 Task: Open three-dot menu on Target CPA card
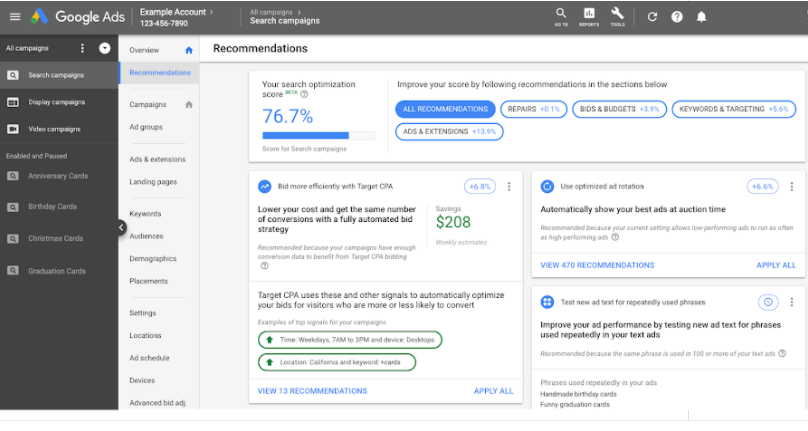509,187
